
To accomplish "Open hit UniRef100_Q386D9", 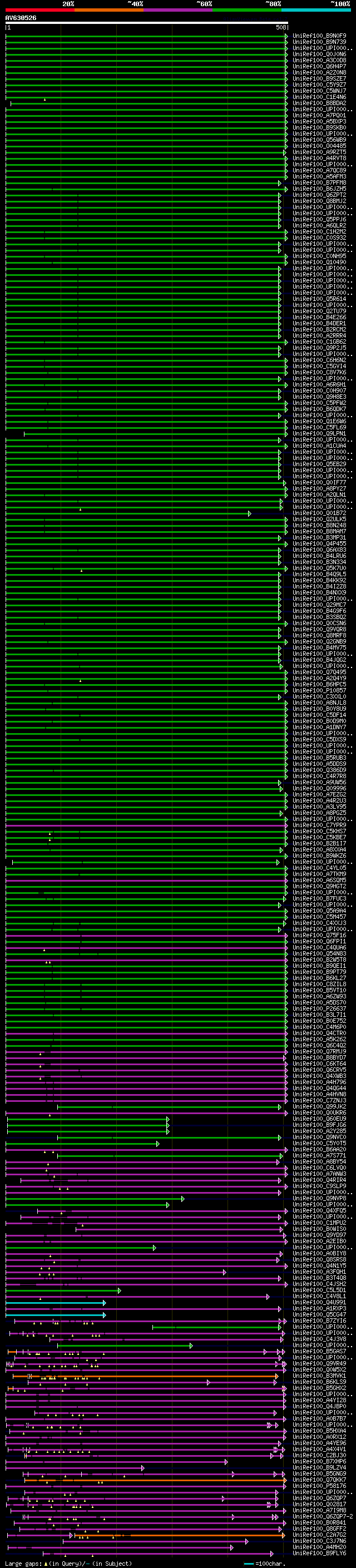I will [x=319, y=770].
